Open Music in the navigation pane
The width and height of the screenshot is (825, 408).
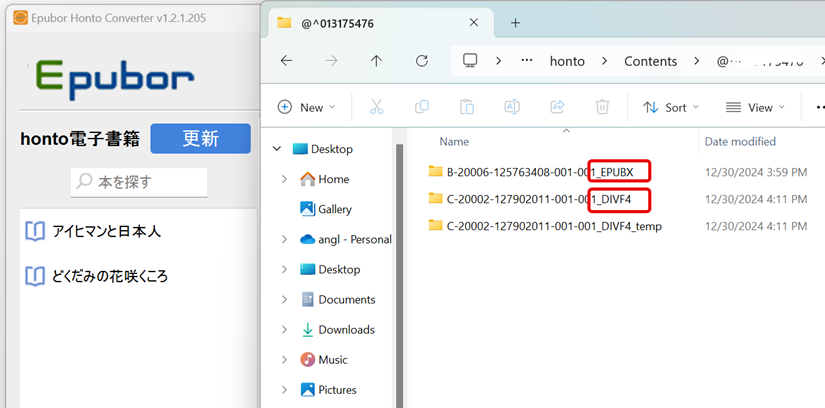click(x=324, y=360)
